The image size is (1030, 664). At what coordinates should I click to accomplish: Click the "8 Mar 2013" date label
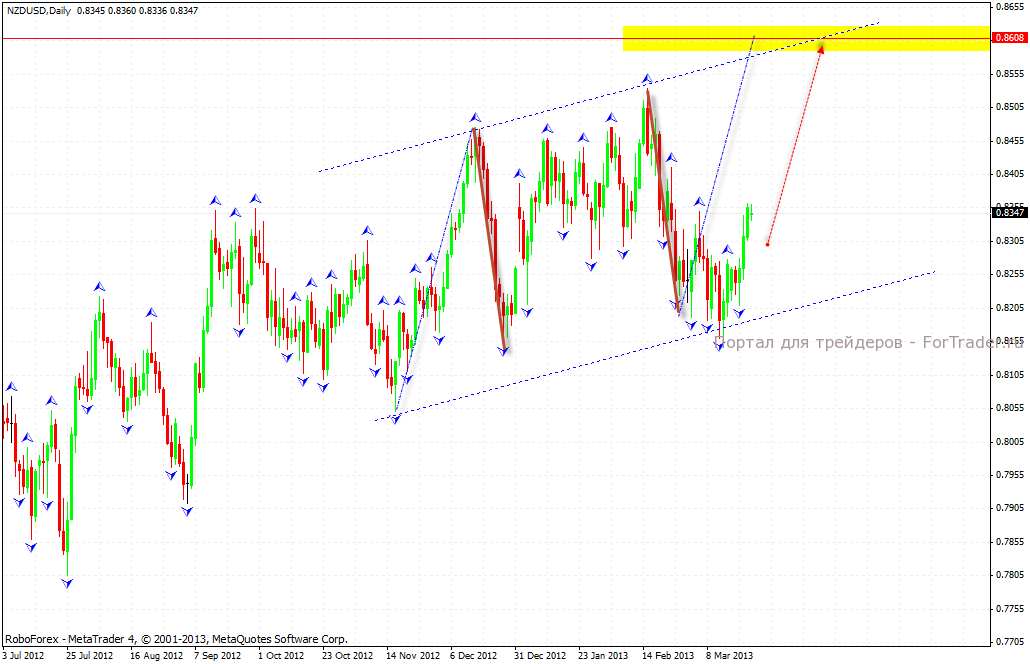728,656
